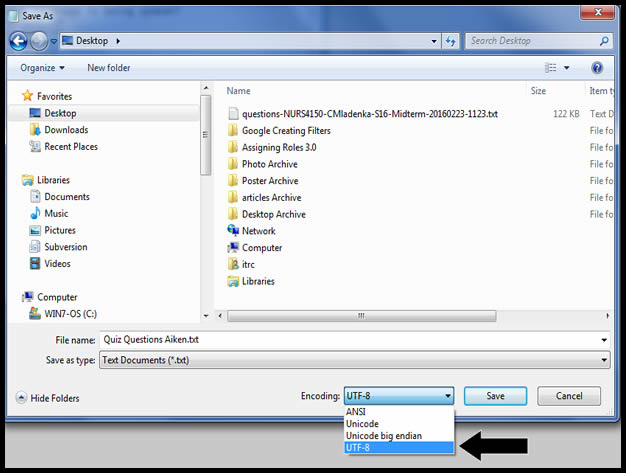The height and width of the screenshot is (473, 626).
Task: Click the Desktop icon in address bar
Action: point(67,40)
